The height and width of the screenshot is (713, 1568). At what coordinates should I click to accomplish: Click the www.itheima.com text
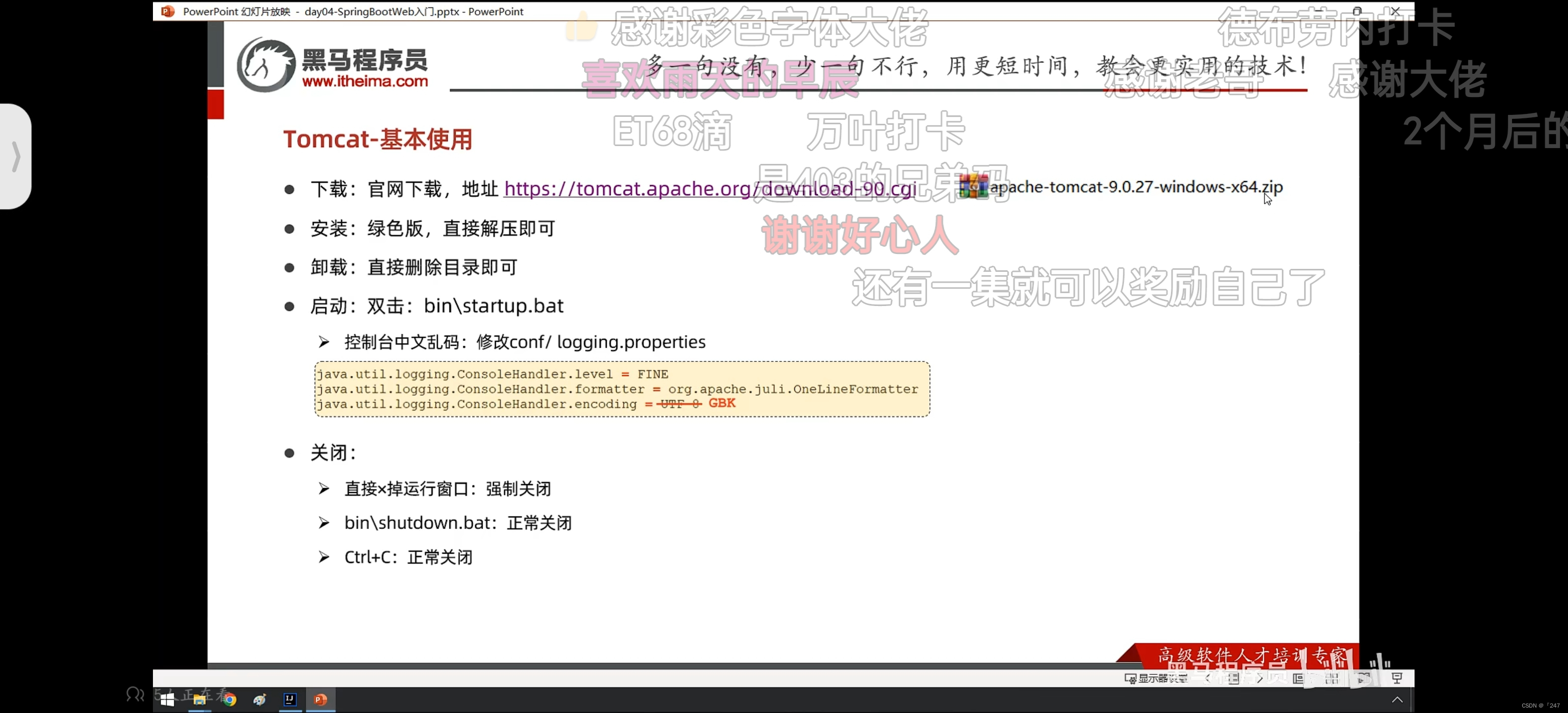(365, 81)
